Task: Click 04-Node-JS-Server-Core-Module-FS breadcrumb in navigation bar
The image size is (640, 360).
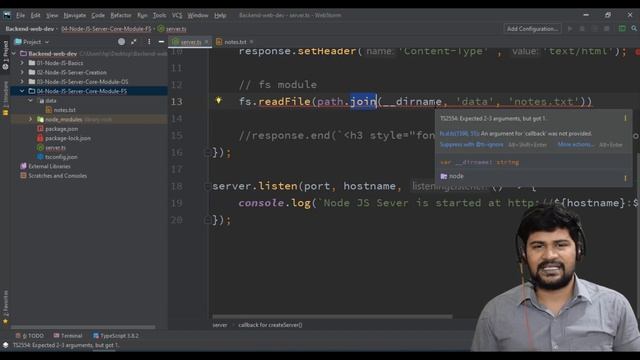Action: (x=106, y=29)
